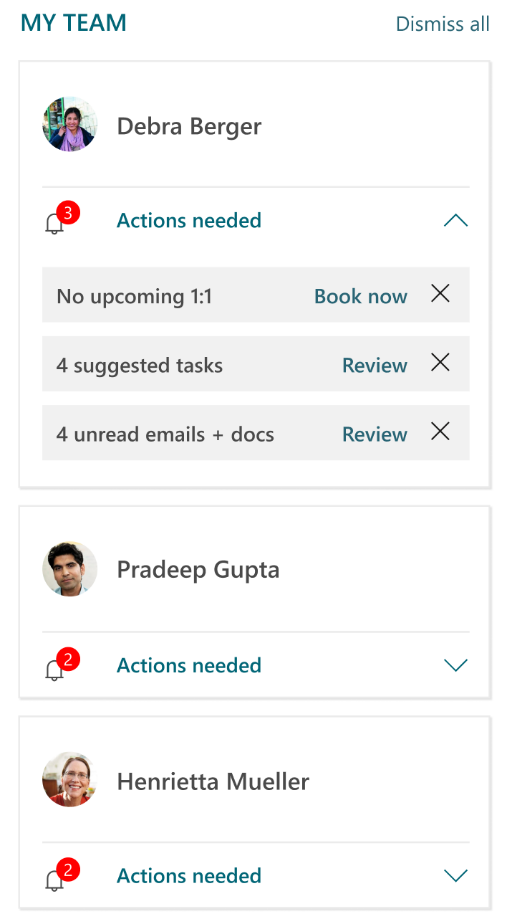Review the 4 suggested tasks
The image size is (507, 919).
tap(375, 365)
